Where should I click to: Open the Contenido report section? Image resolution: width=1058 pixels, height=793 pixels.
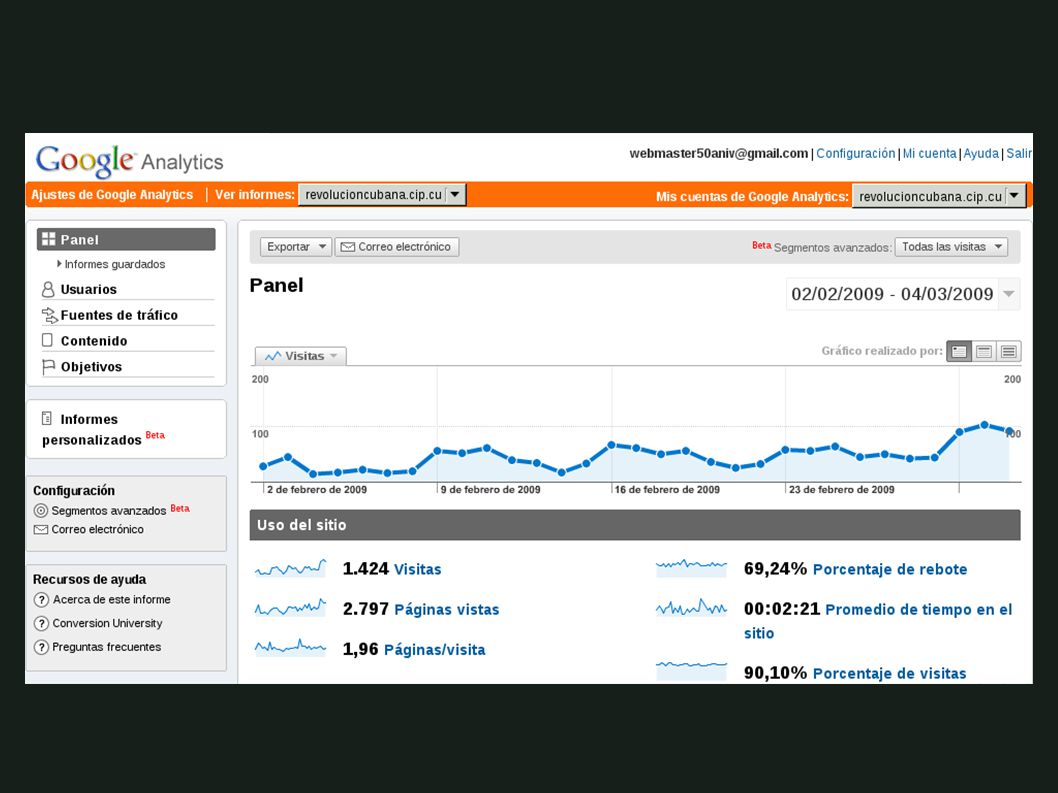pos(94,341)
